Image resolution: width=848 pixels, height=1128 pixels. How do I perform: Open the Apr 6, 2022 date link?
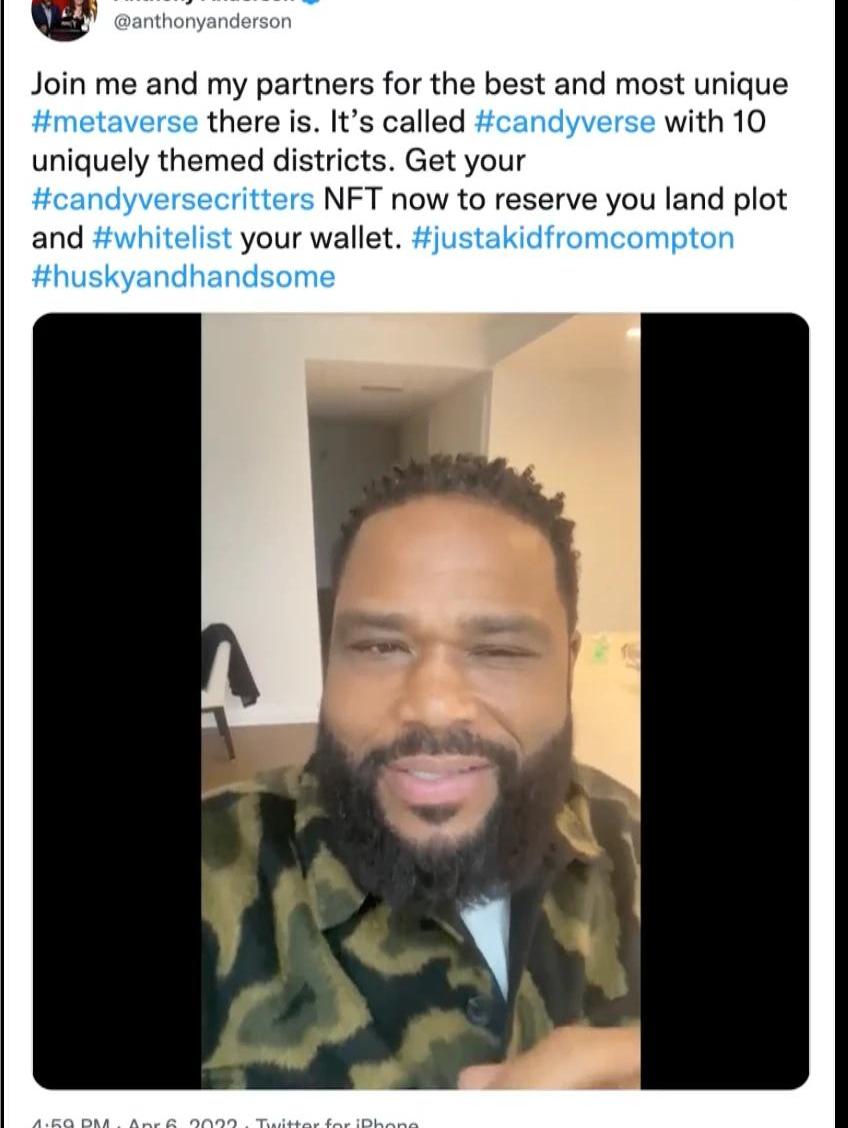pyautogui.click(x=183, y=1122)
